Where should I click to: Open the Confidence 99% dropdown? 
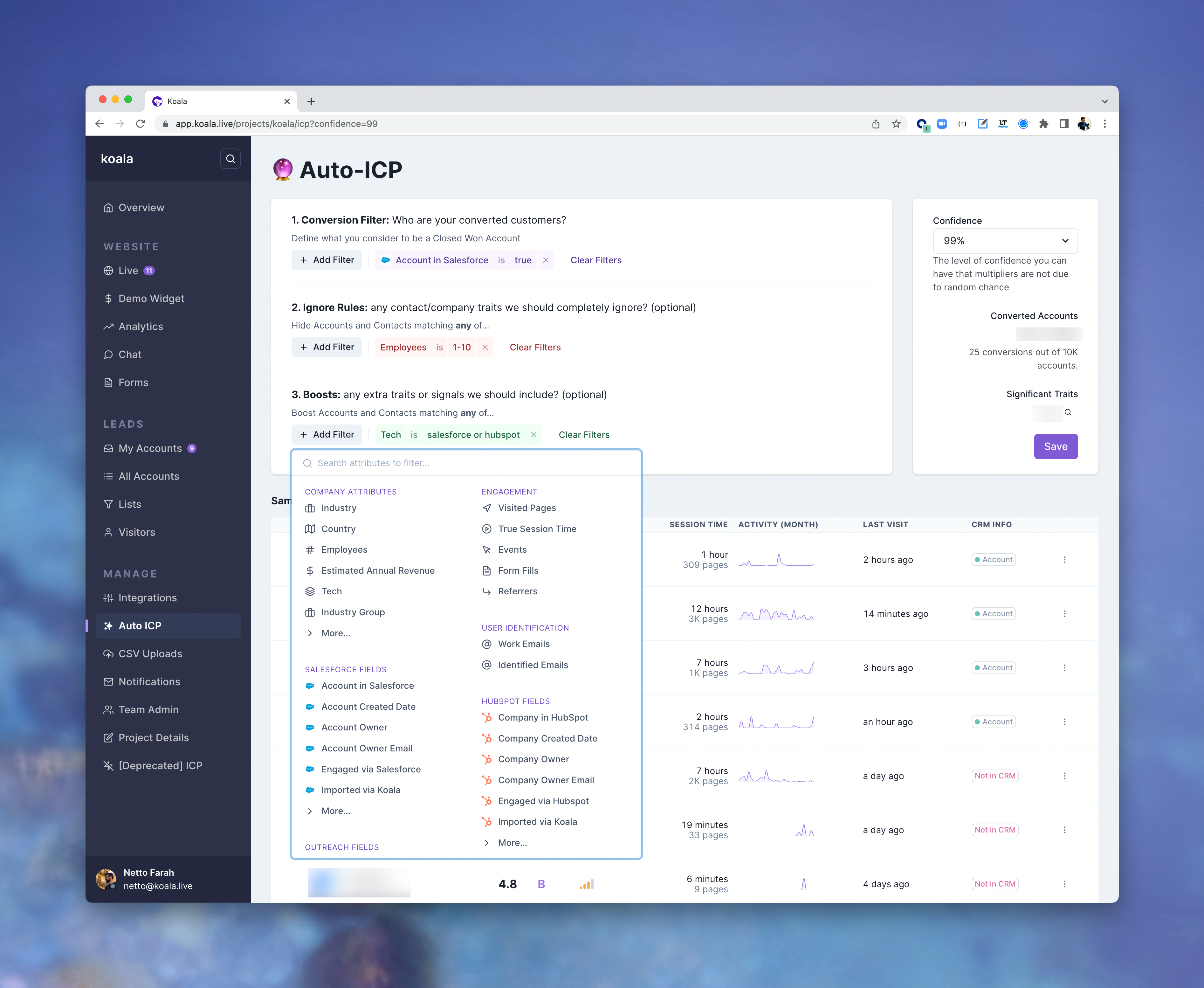[1005, 241]
